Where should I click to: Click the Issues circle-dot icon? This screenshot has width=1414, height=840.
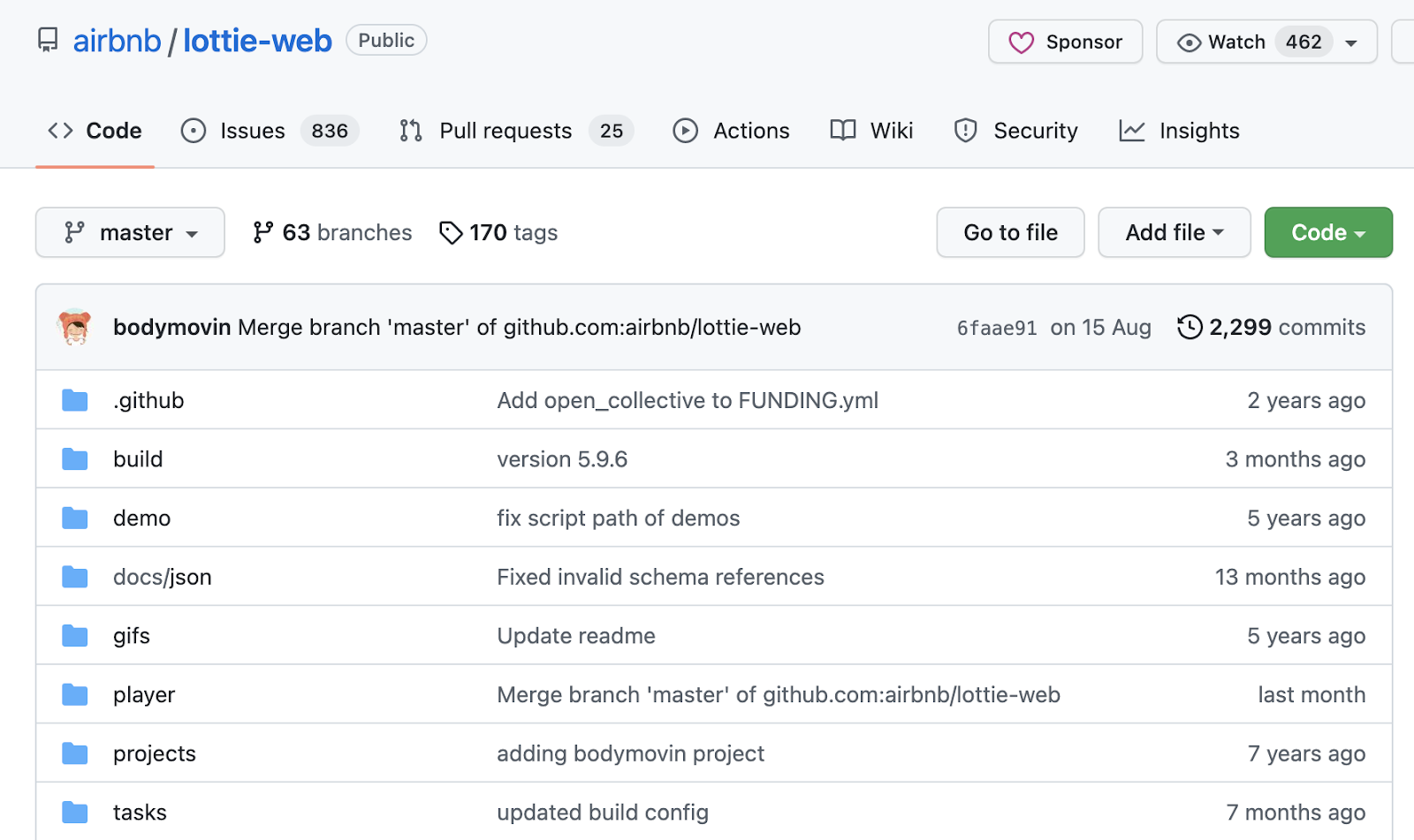pos(194,131)
